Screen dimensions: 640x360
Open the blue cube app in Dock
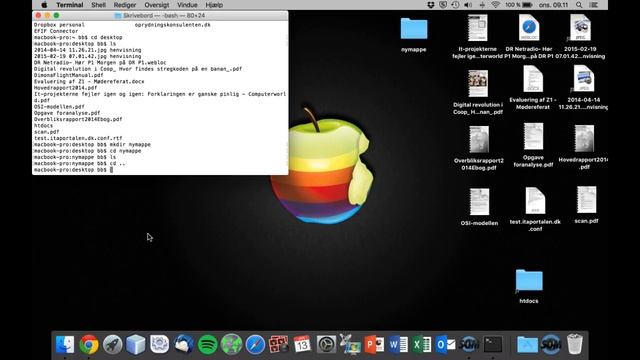pos(136,344)
